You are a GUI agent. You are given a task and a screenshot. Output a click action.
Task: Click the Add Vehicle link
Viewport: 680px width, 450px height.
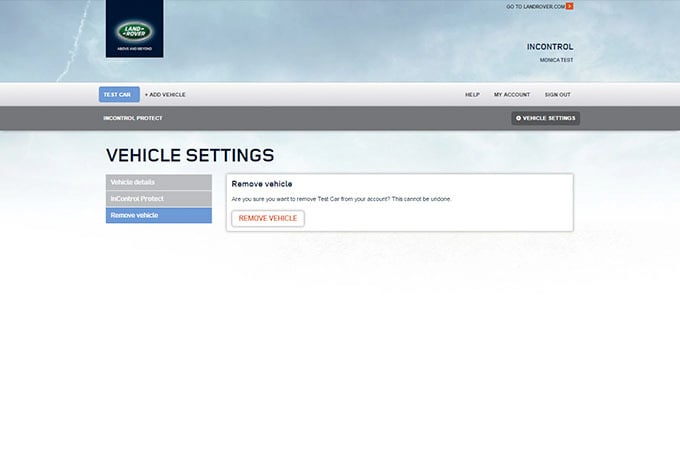pyautogui.click(x=165, y=94)
